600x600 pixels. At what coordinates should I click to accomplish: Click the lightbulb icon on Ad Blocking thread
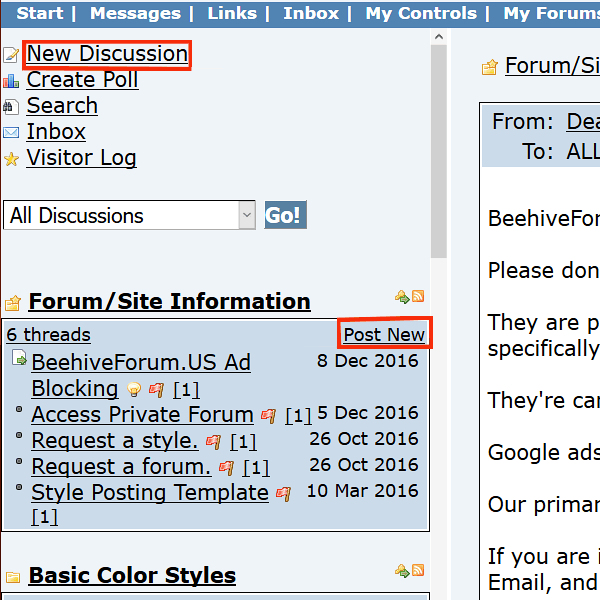(134, 389)
